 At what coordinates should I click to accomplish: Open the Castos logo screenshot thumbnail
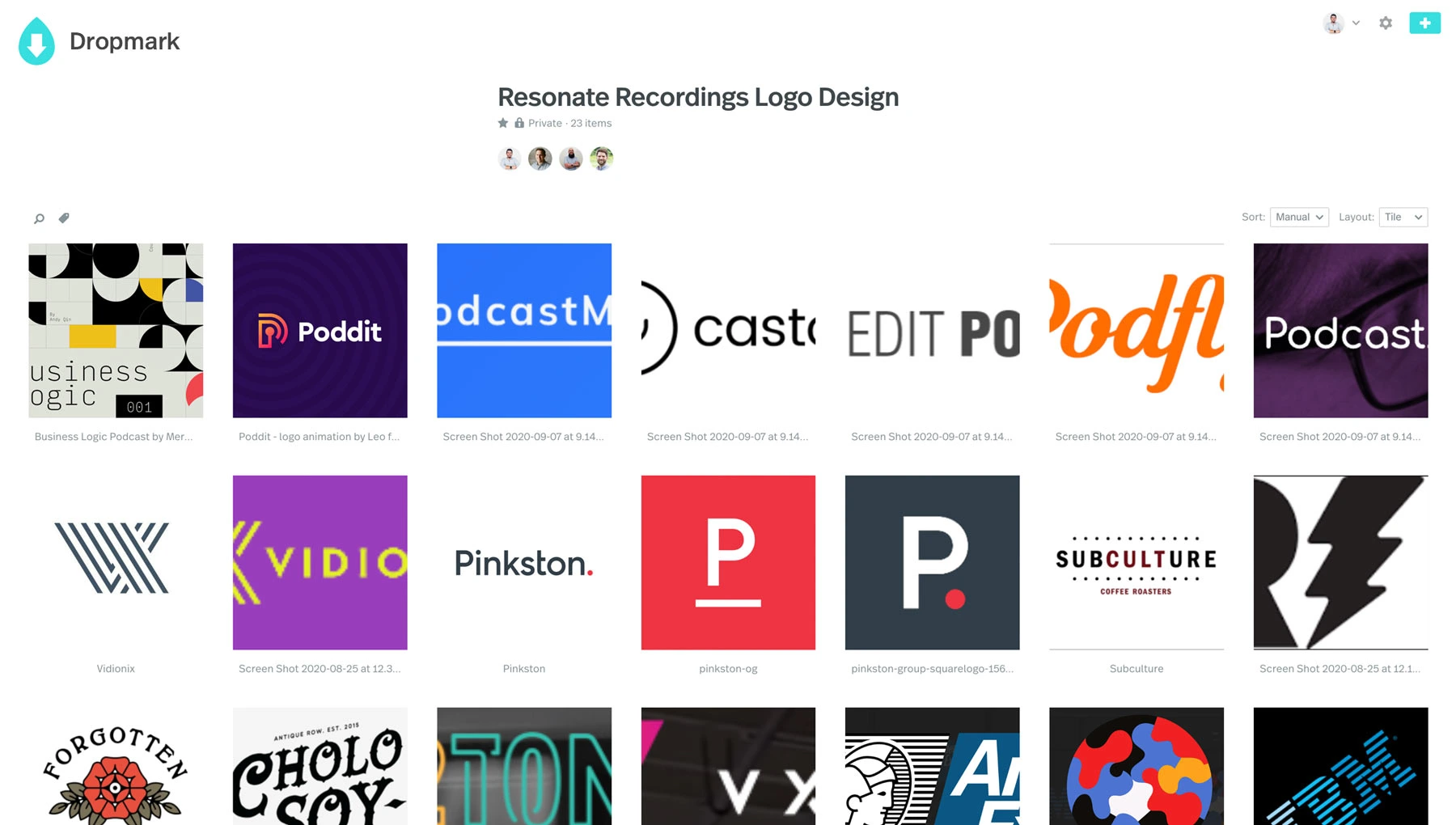click(x=728, y=331)
